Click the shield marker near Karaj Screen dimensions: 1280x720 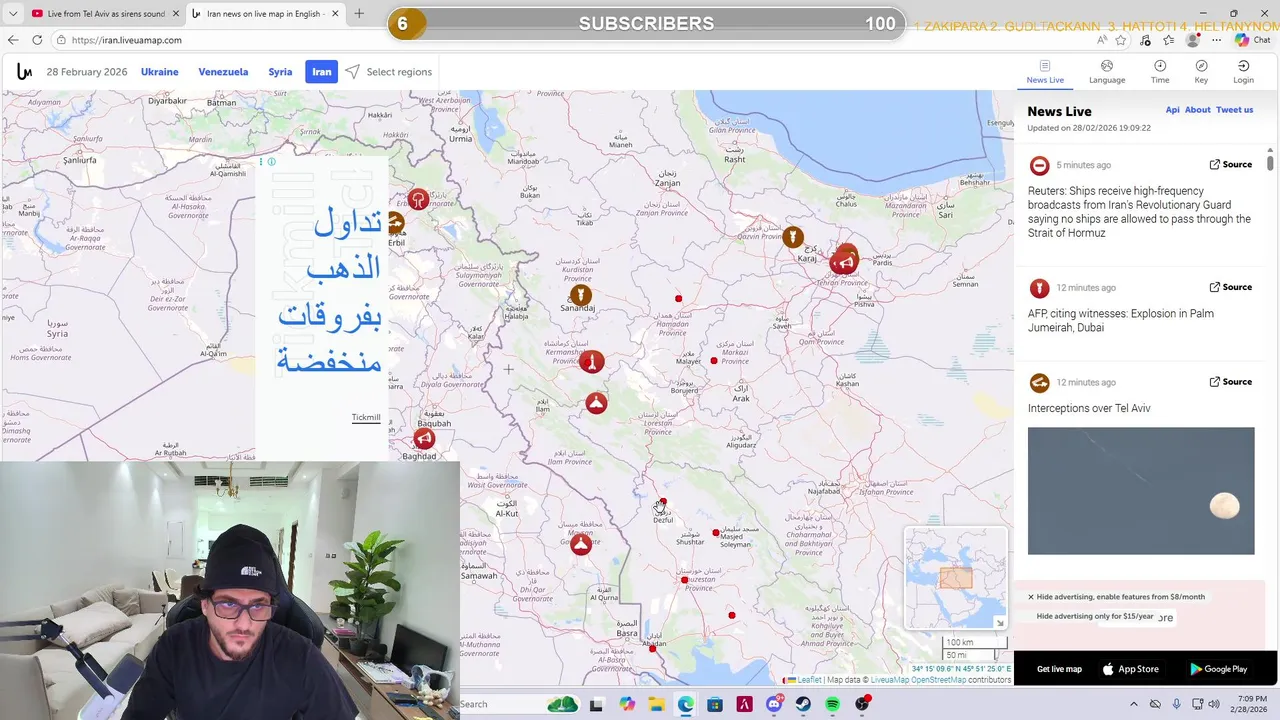click(793, 237)
